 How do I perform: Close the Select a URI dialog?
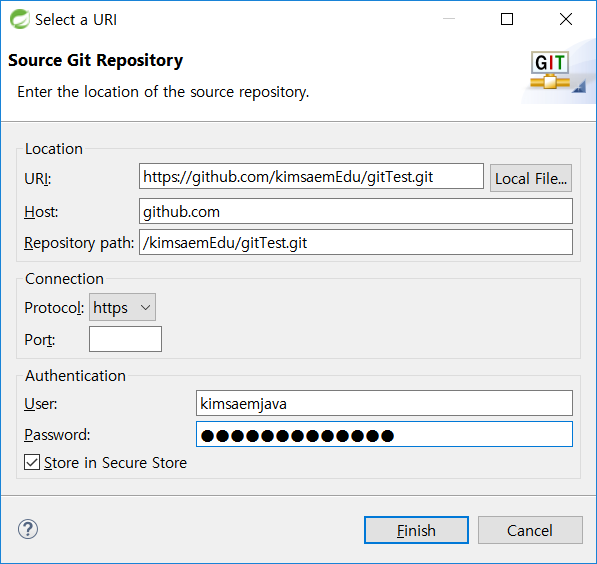566,19
